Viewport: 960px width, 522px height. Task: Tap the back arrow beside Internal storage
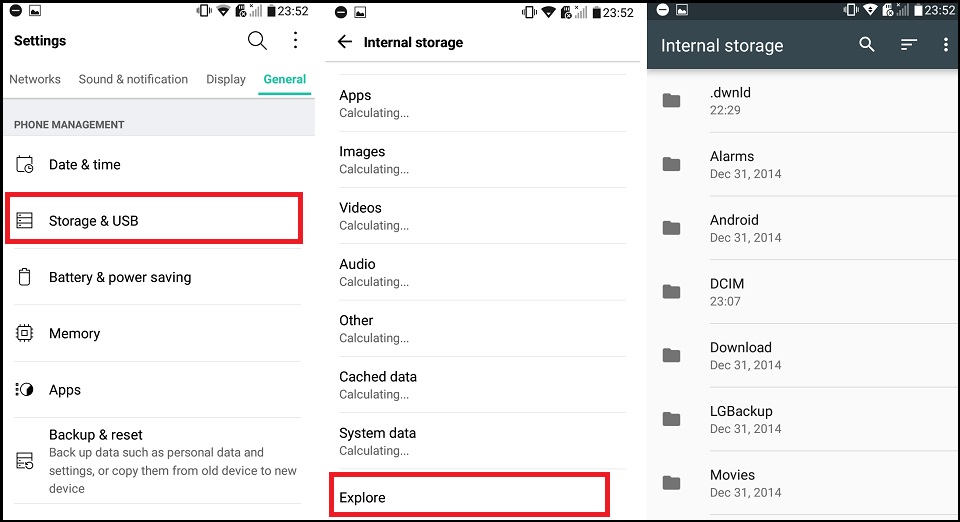(x=345, y=42)
